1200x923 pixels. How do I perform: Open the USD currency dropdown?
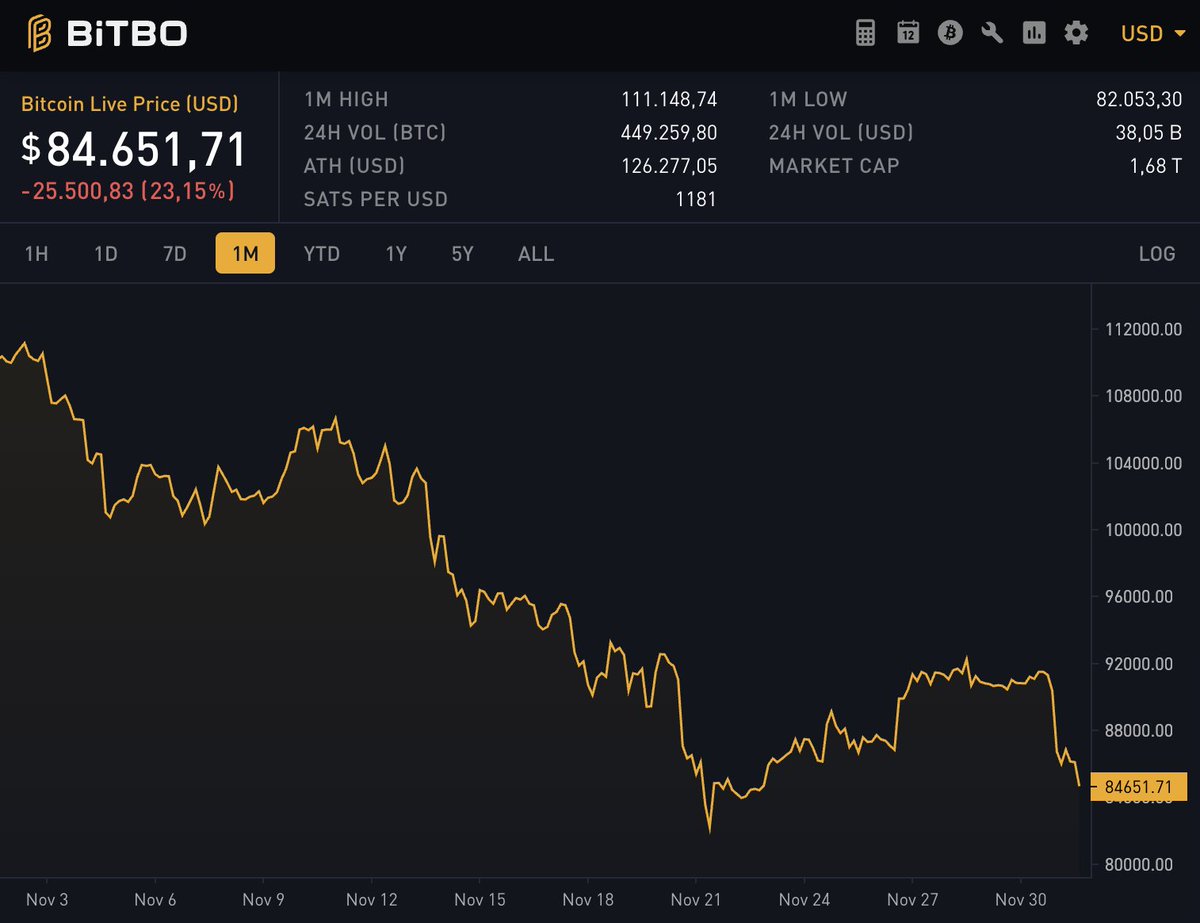coord(1142,33)
